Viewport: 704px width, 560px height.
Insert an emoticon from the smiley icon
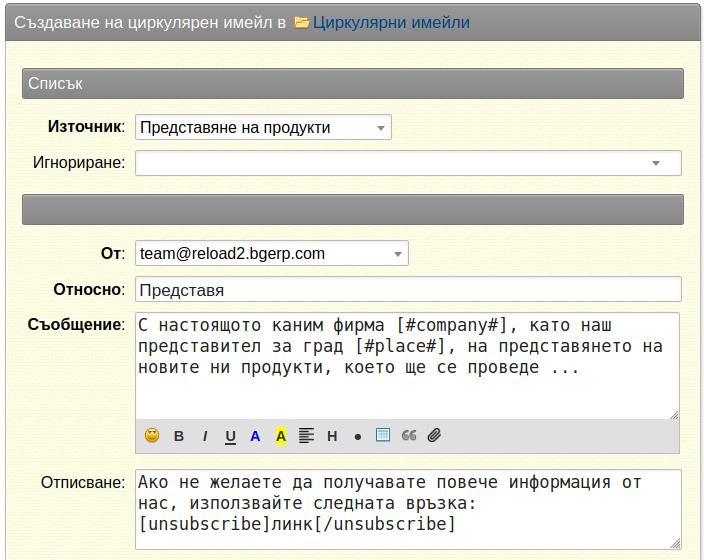point(152,435)
